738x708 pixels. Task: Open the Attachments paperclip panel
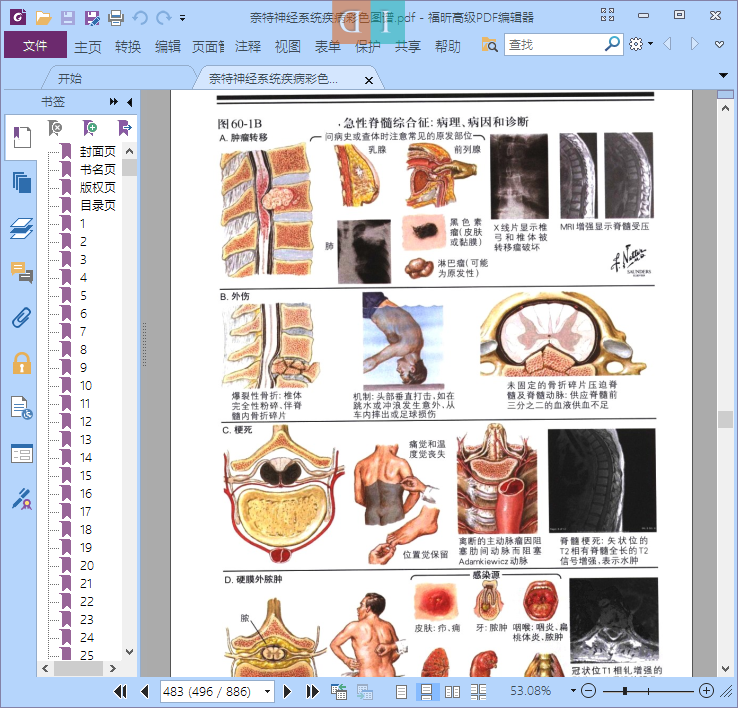point(22,318)
